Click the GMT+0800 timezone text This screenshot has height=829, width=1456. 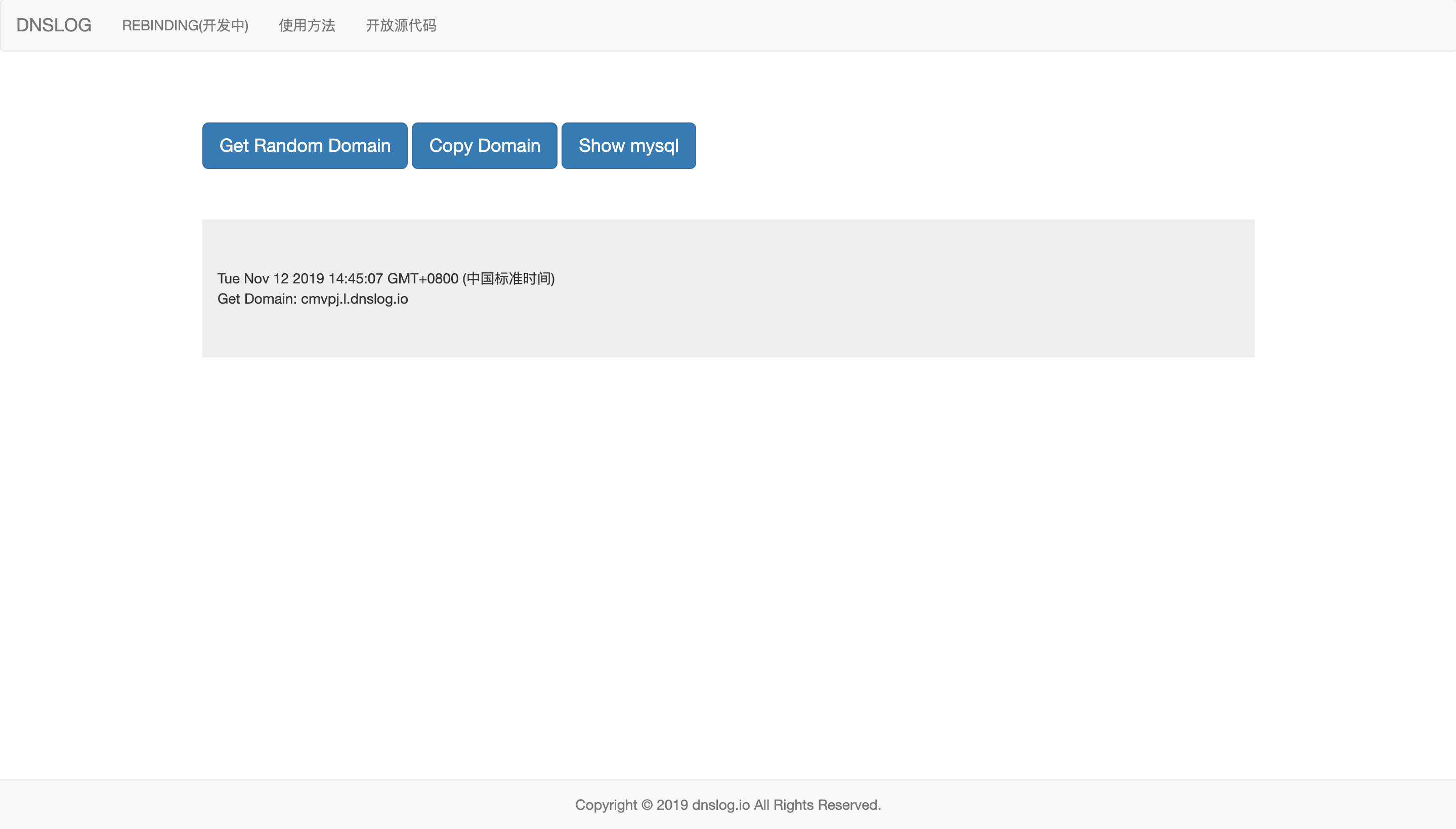[x=423, y=278]
